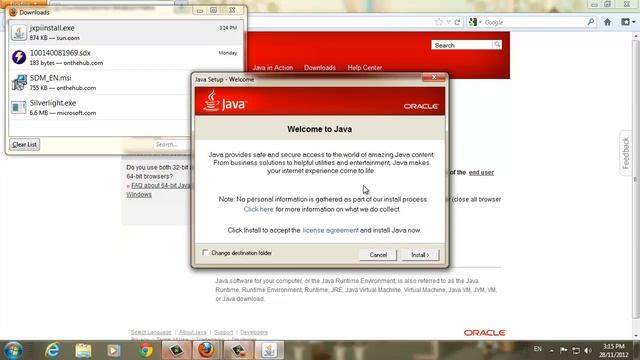The width and height of the screenshot is (640, 360).
Task: Open the Select Language footer link
Action: [151, 332]
